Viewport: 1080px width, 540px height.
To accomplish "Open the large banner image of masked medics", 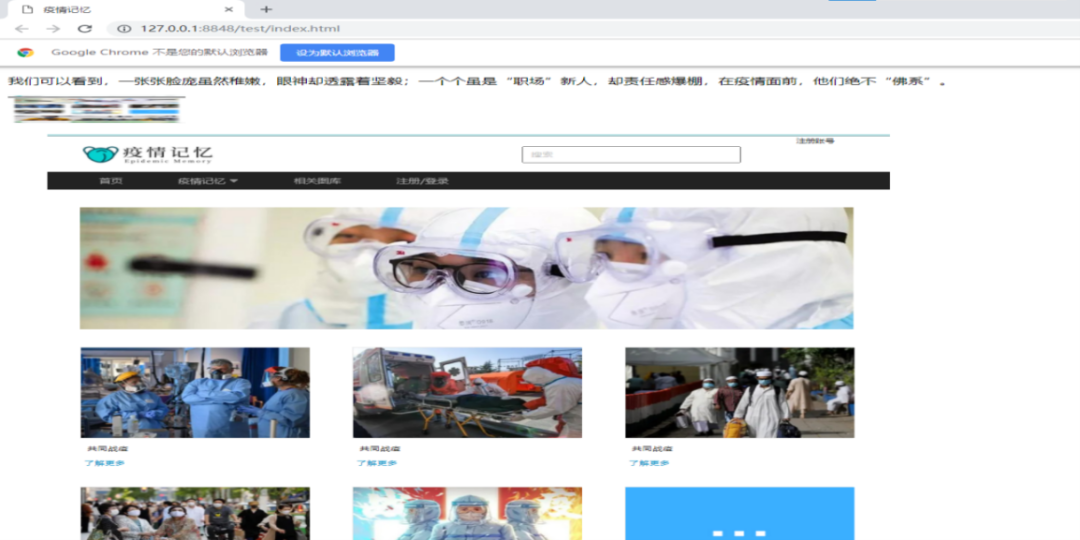I will (466, 268).
